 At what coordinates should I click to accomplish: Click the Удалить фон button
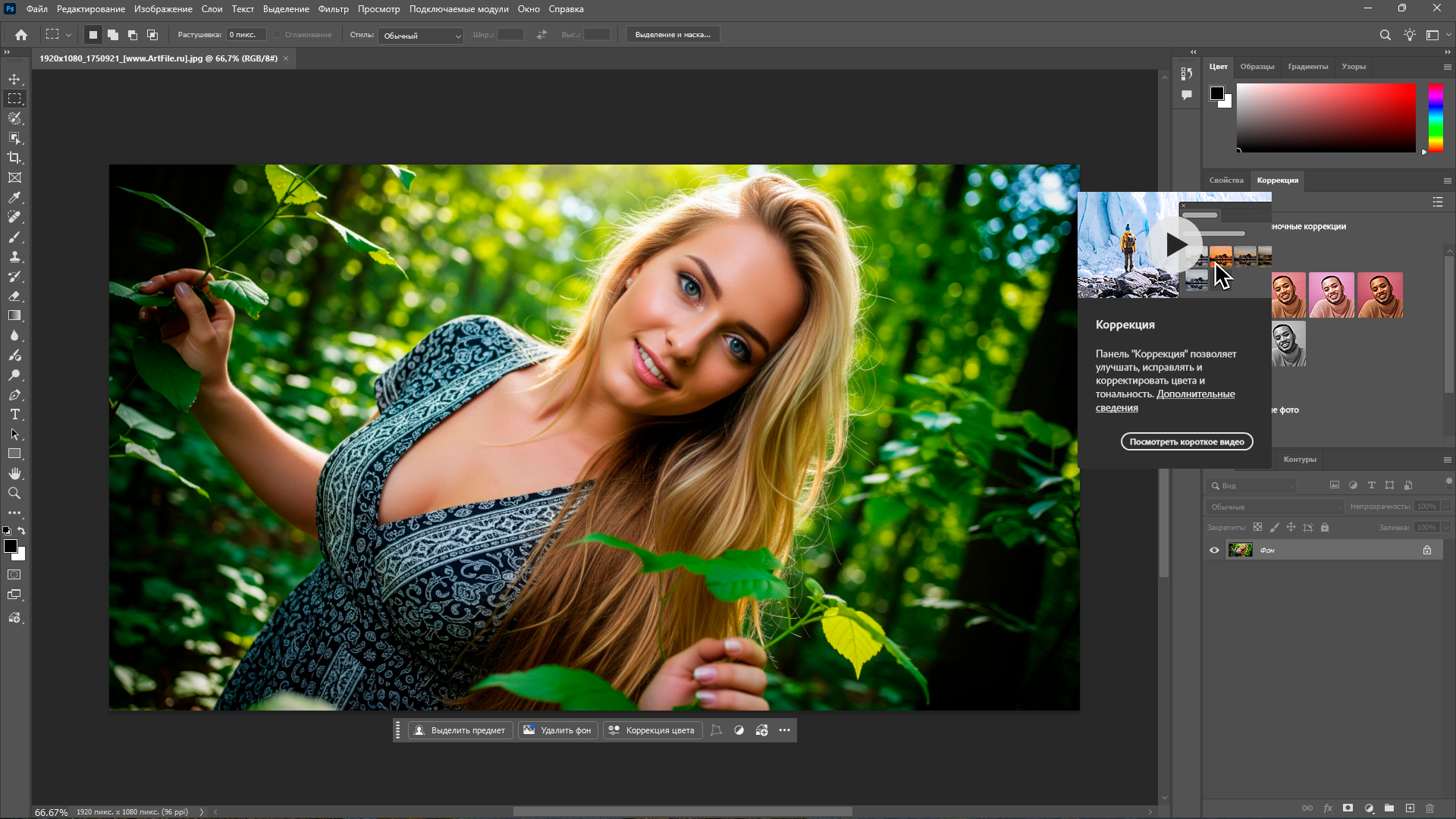click(x=557, y=730)
